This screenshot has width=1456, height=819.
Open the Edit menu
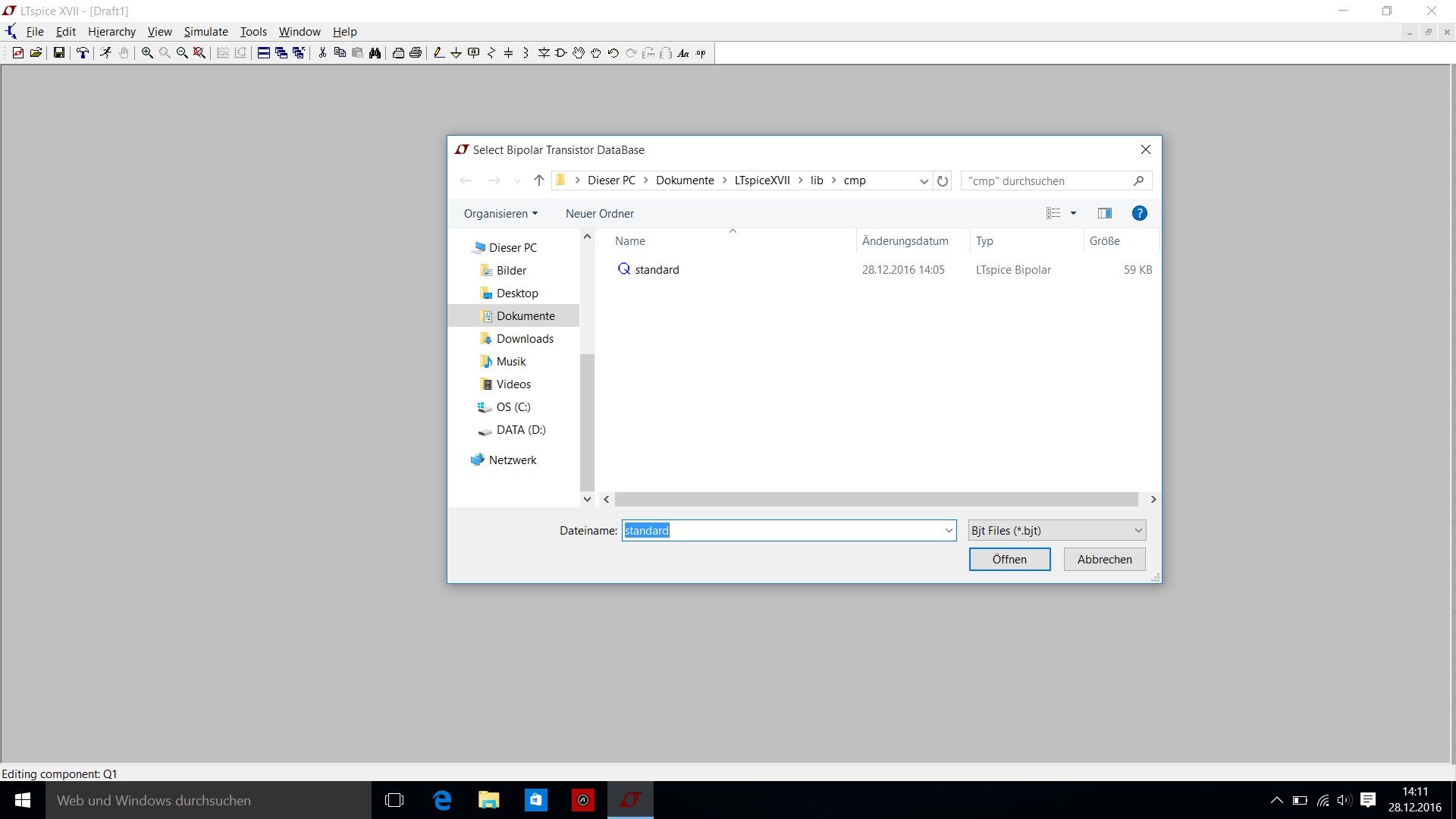[x=66, y=32]
